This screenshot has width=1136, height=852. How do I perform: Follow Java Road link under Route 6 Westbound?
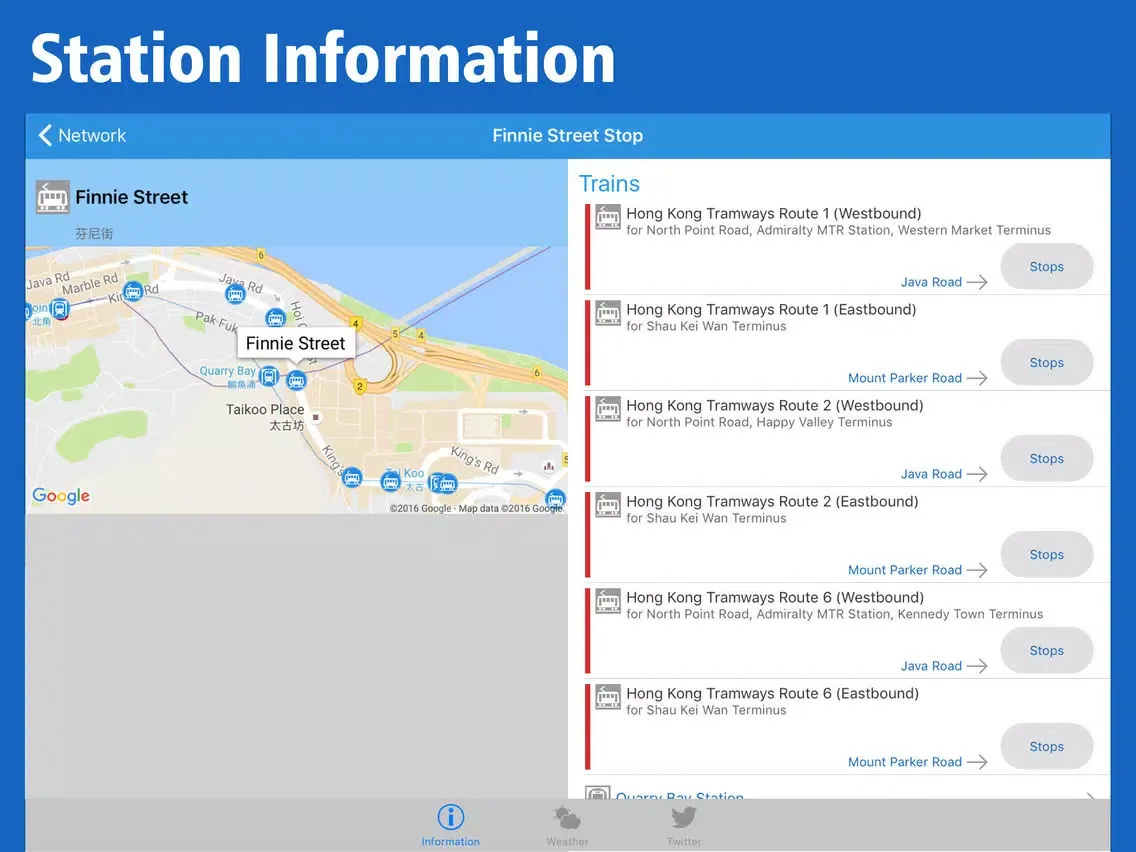pyautogui.click(x=931, y=666)
